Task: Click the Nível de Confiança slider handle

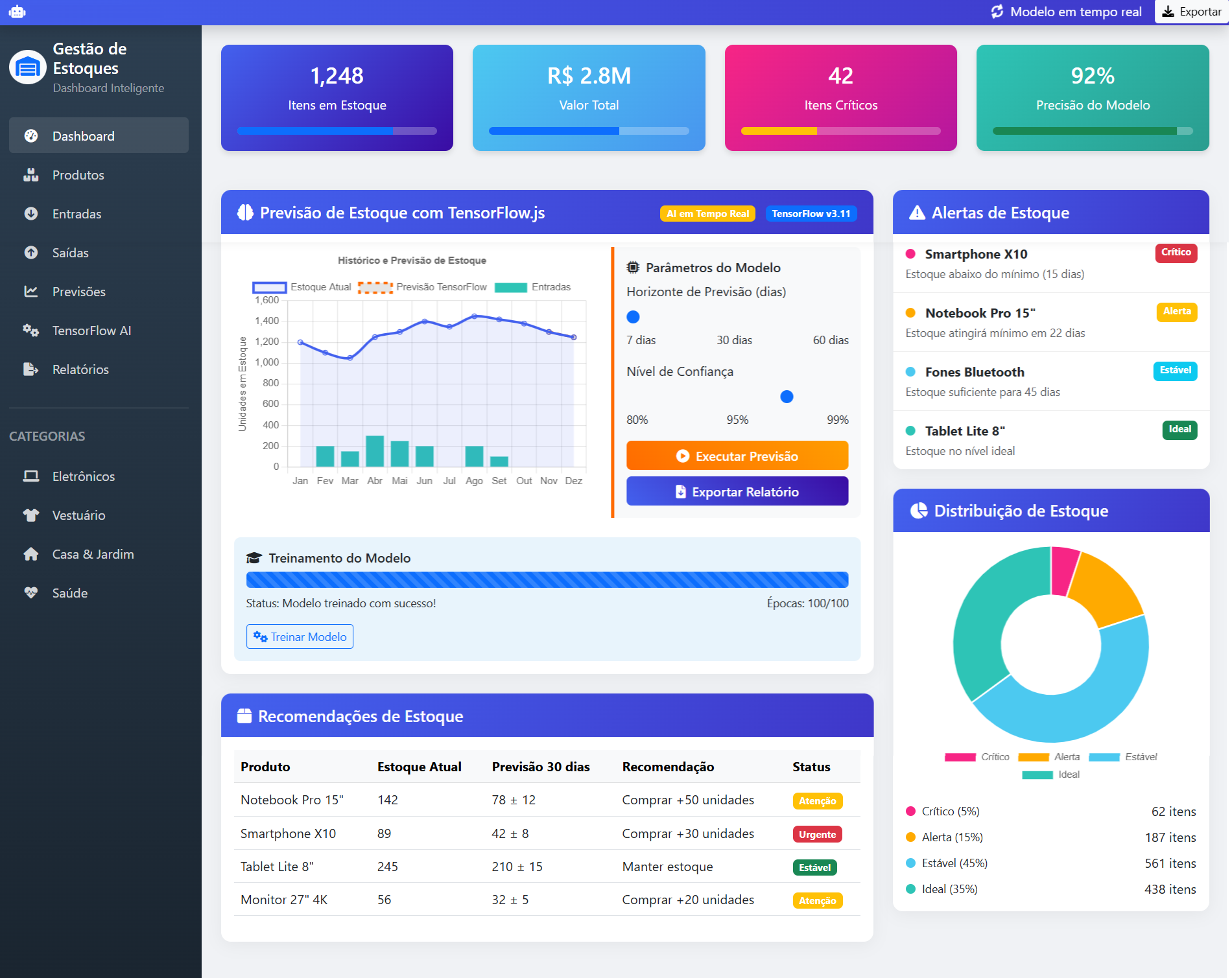Action: pos(787,397)
